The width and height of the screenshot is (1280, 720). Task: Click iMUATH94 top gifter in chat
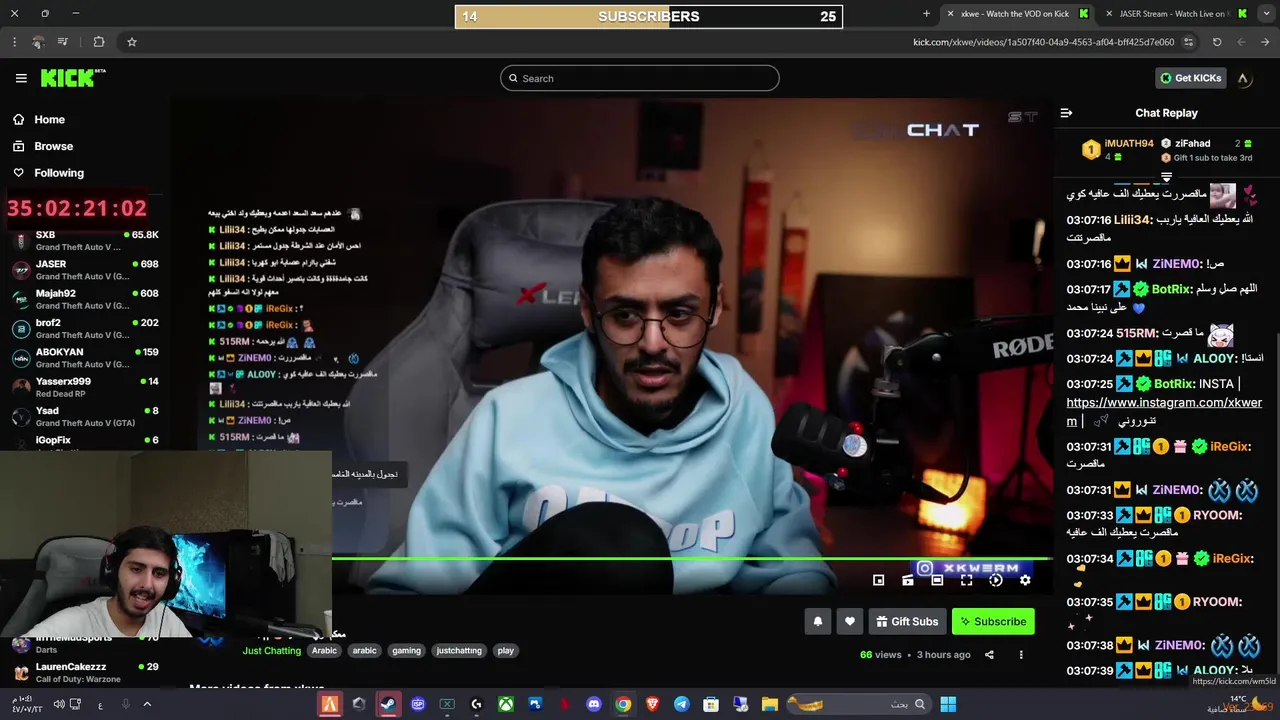pos(1128,143)
